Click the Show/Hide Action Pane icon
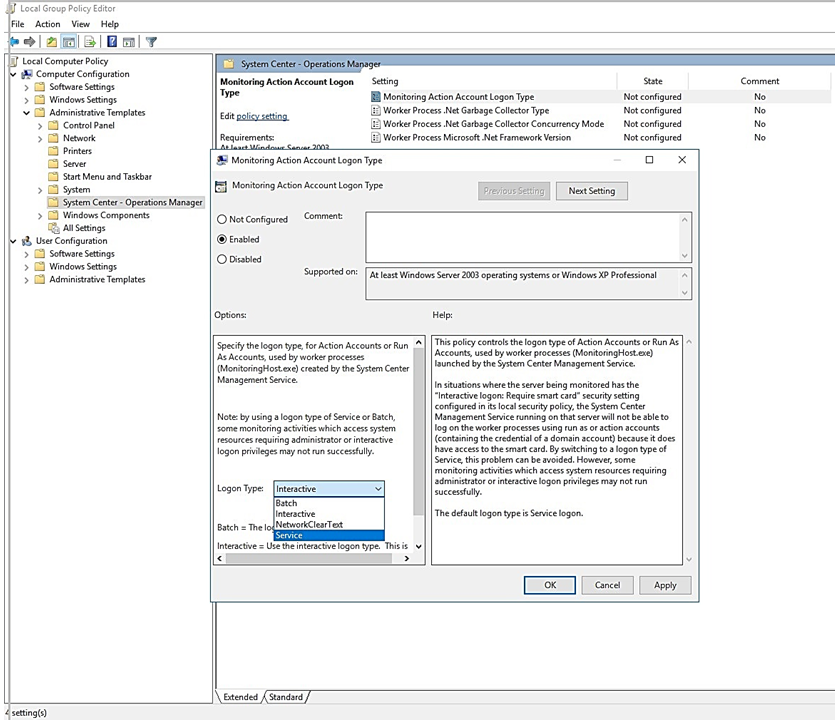The width and height of the screenshot is (835, 720). [129, 41]
